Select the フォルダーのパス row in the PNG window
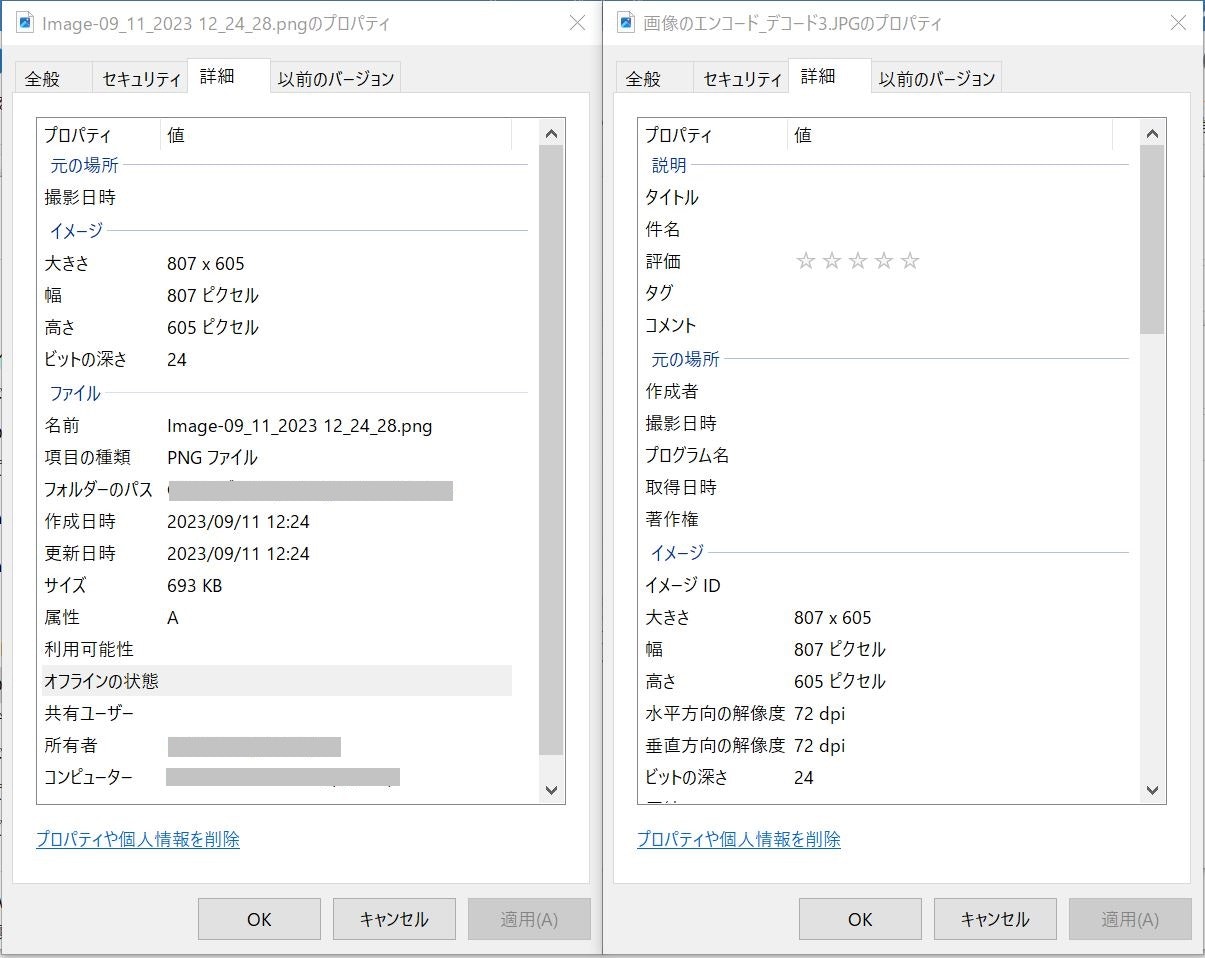 pos(275,489)
